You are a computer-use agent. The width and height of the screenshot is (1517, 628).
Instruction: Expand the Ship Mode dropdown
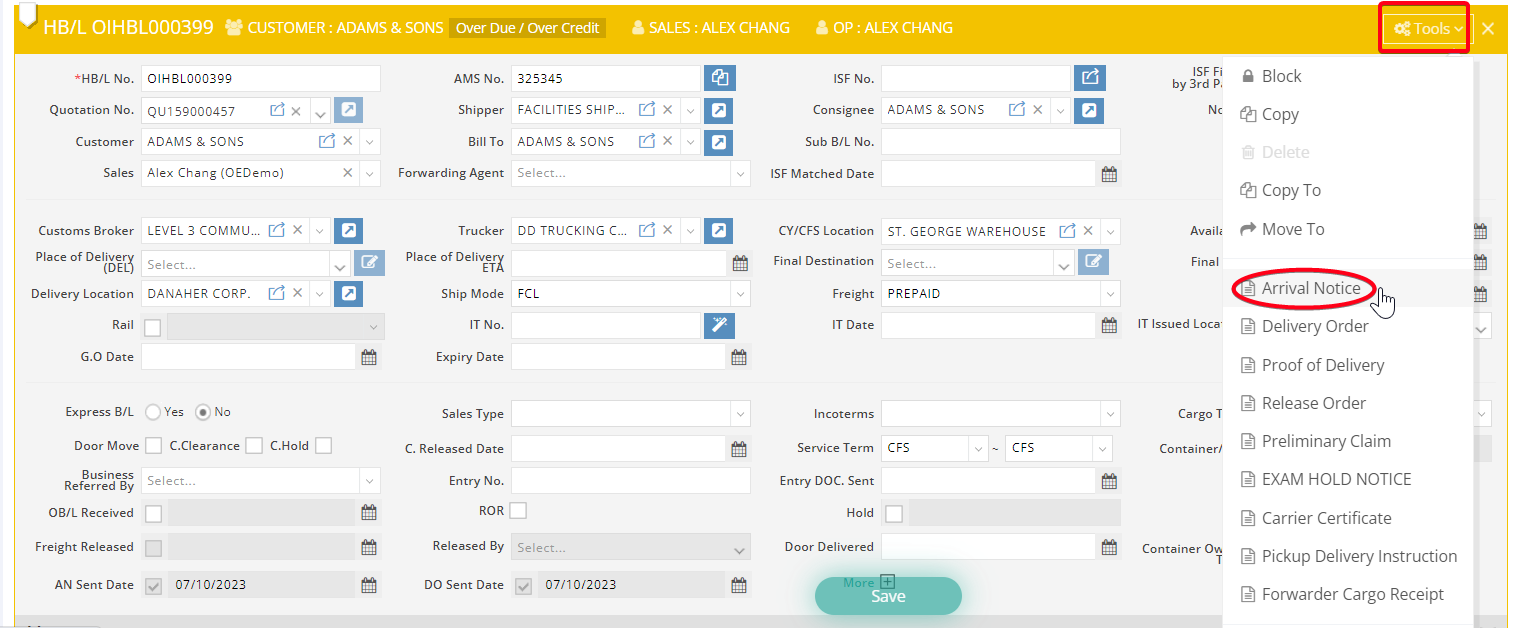click(x=739, y=294)
